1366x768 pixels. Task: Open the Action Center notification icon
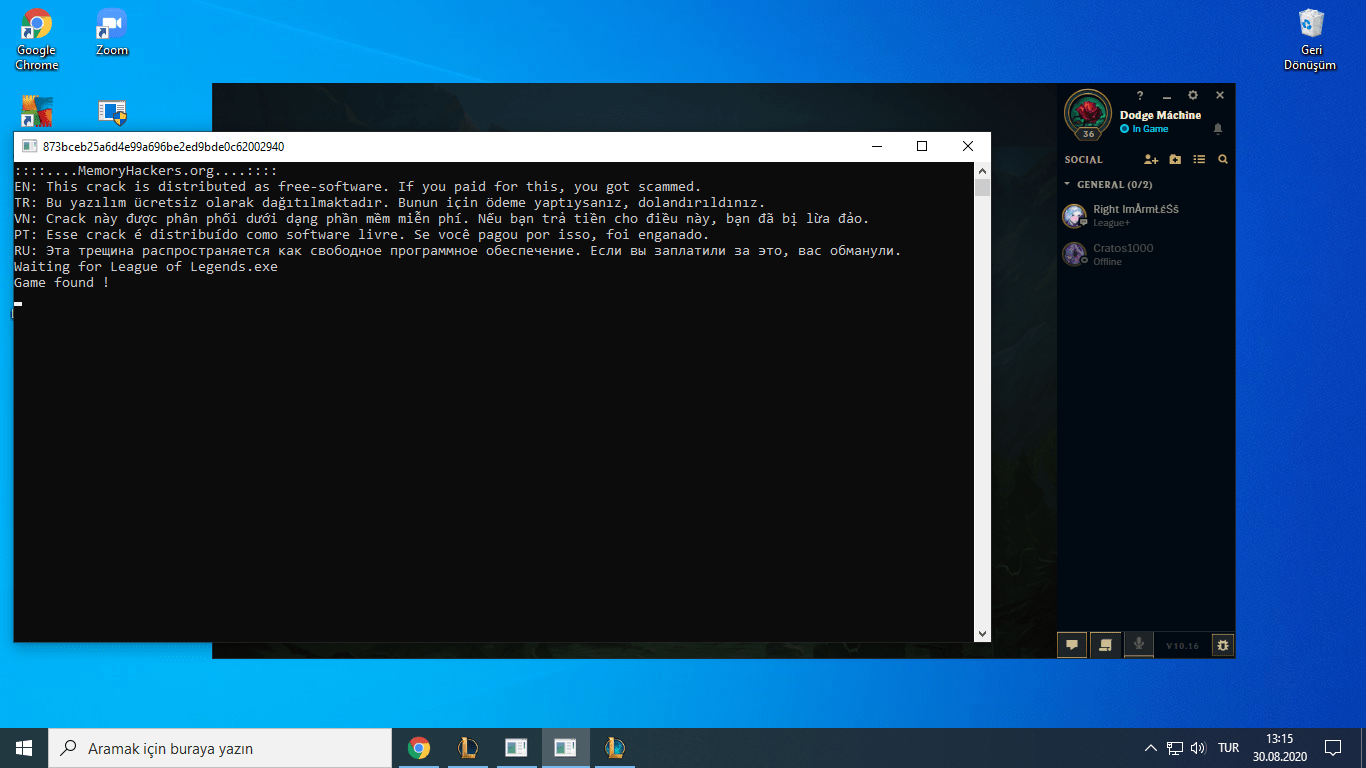tap(1333, 748)
